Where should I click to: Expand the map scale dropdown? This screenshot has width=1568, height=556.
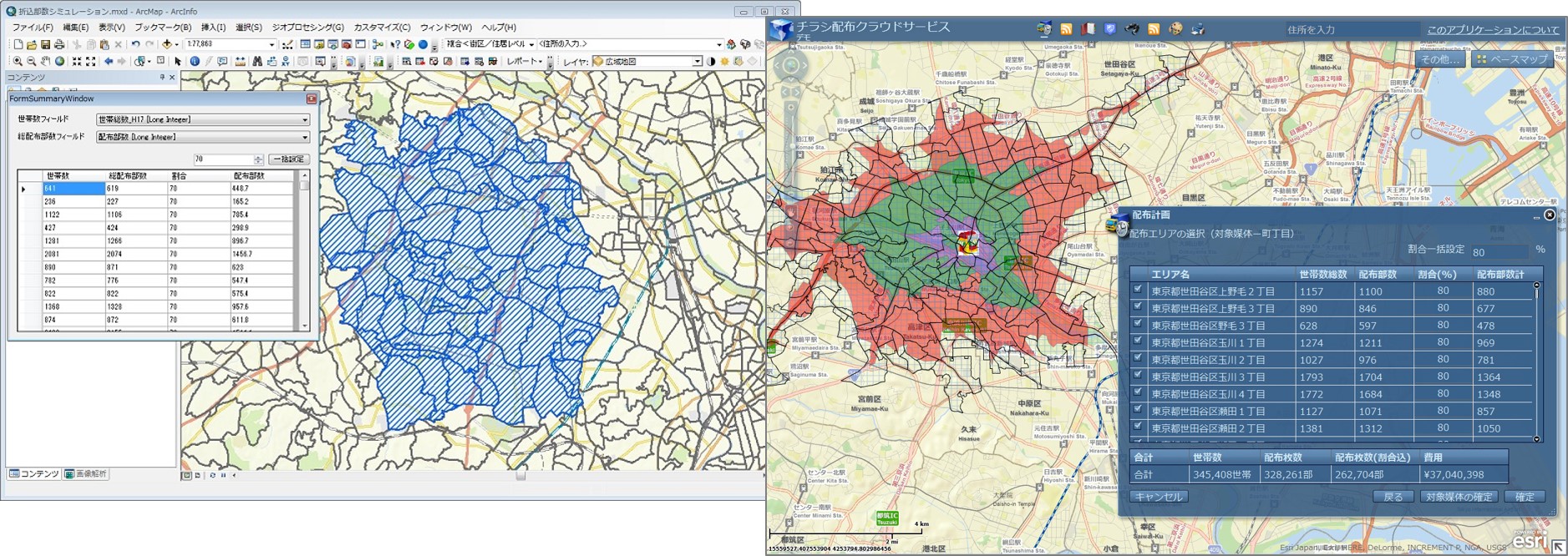click(271, 44)
